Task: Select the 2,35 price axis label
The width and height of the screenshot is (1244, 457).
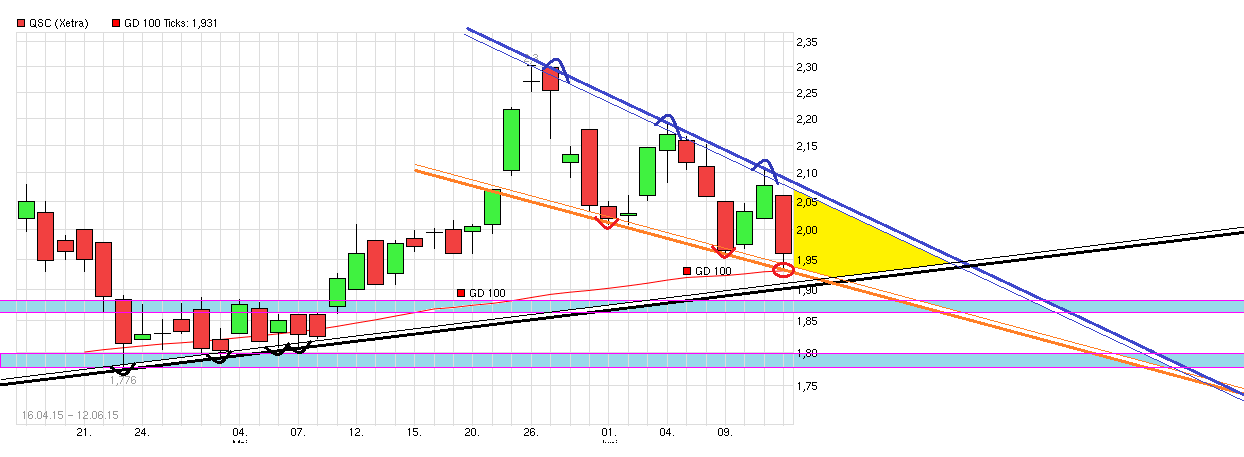Action: click(807, 42)
